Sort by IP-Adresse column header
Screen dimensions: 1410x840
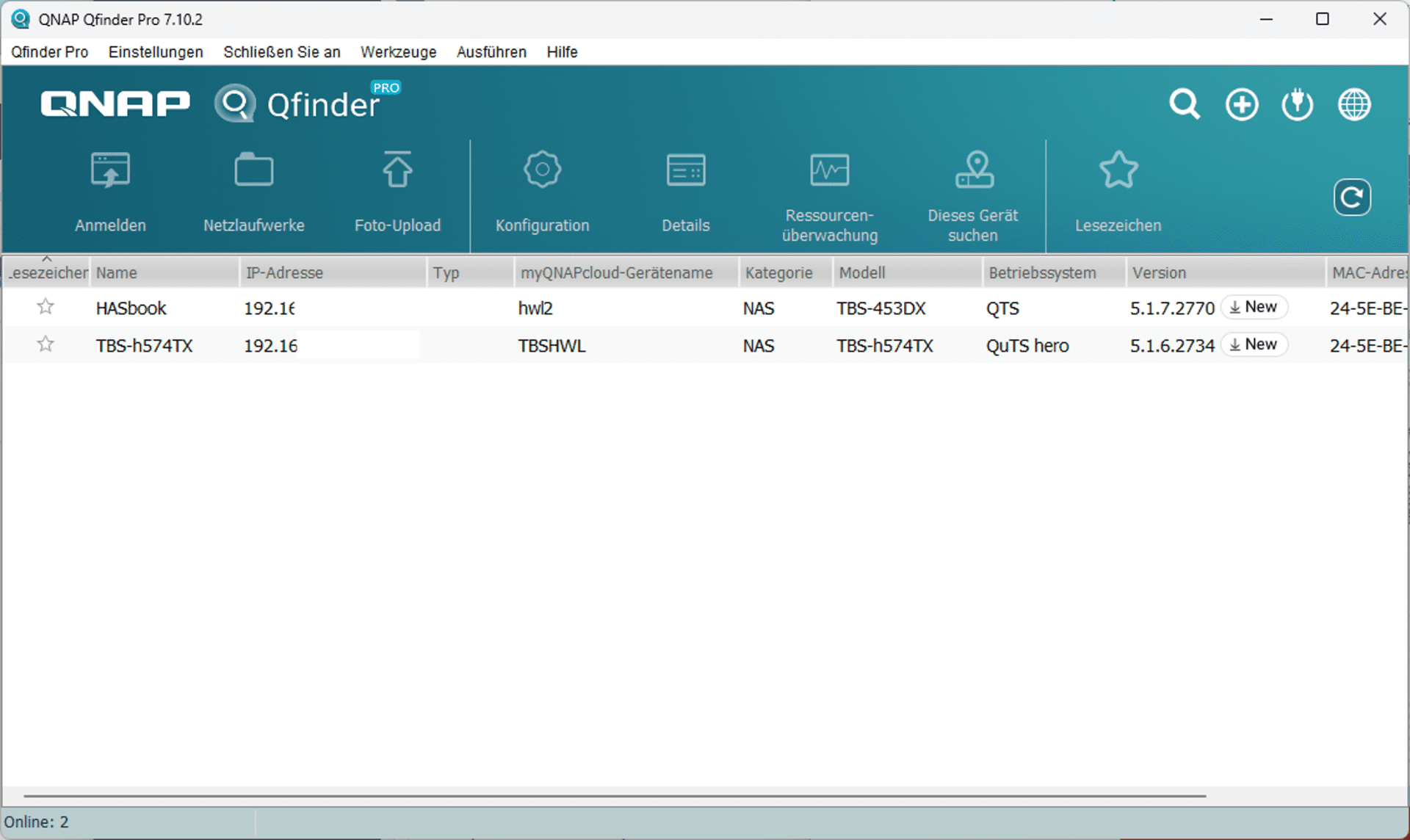[x=333, y=272]
